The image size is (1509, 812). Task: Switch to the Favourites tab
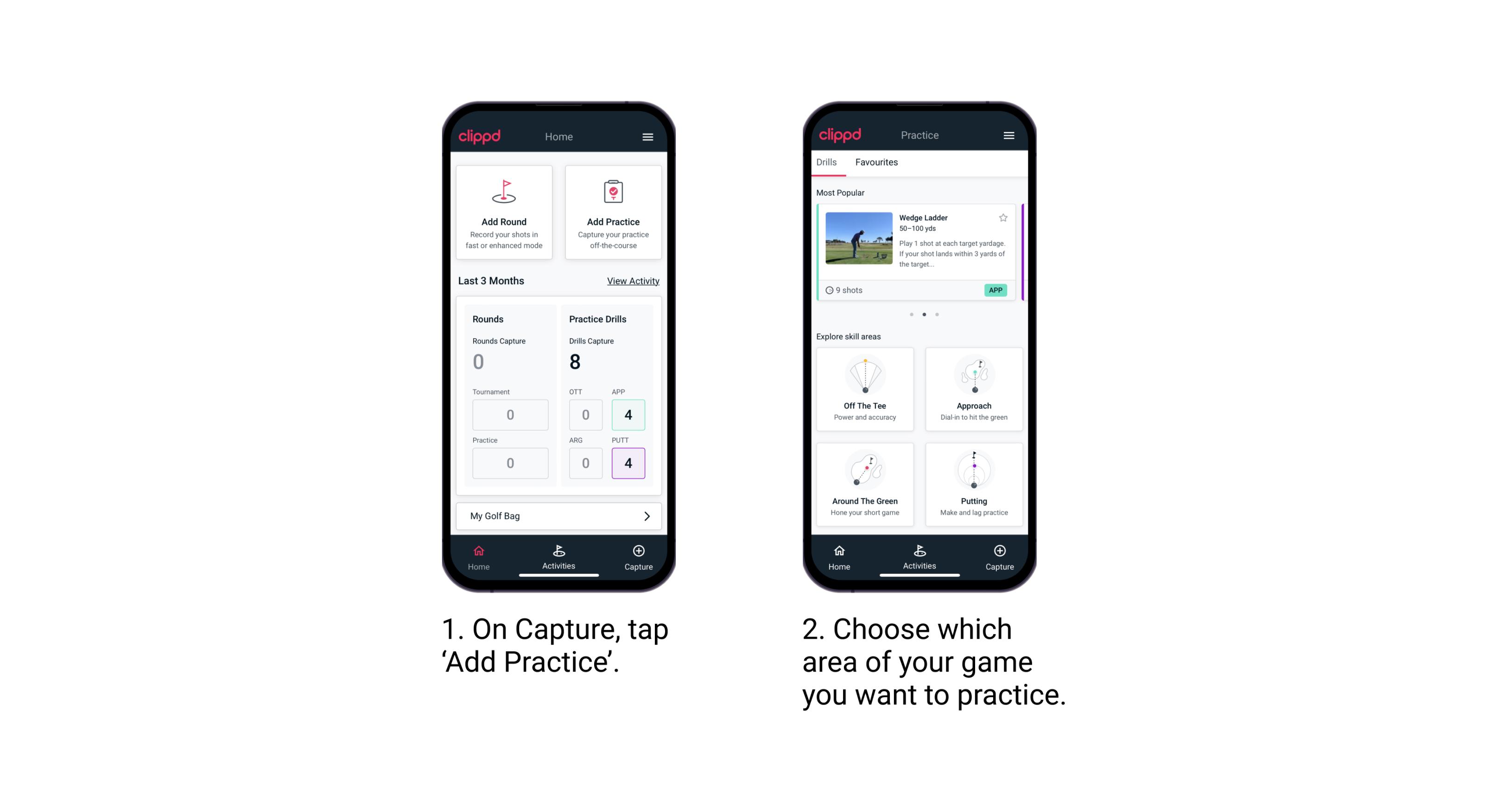tap(877, 163)
